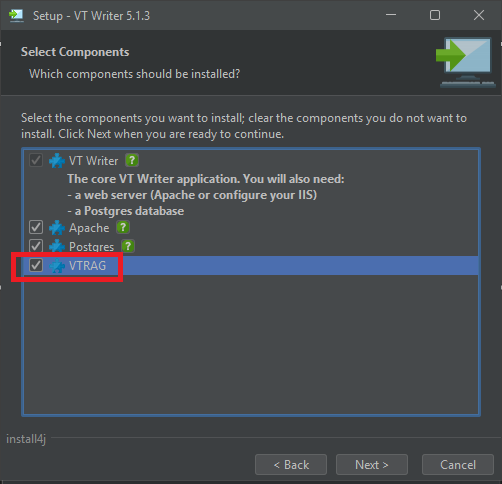502x484 pixels.
Task: Select the VT Writer component label
Action: click(x=93, y=161)
